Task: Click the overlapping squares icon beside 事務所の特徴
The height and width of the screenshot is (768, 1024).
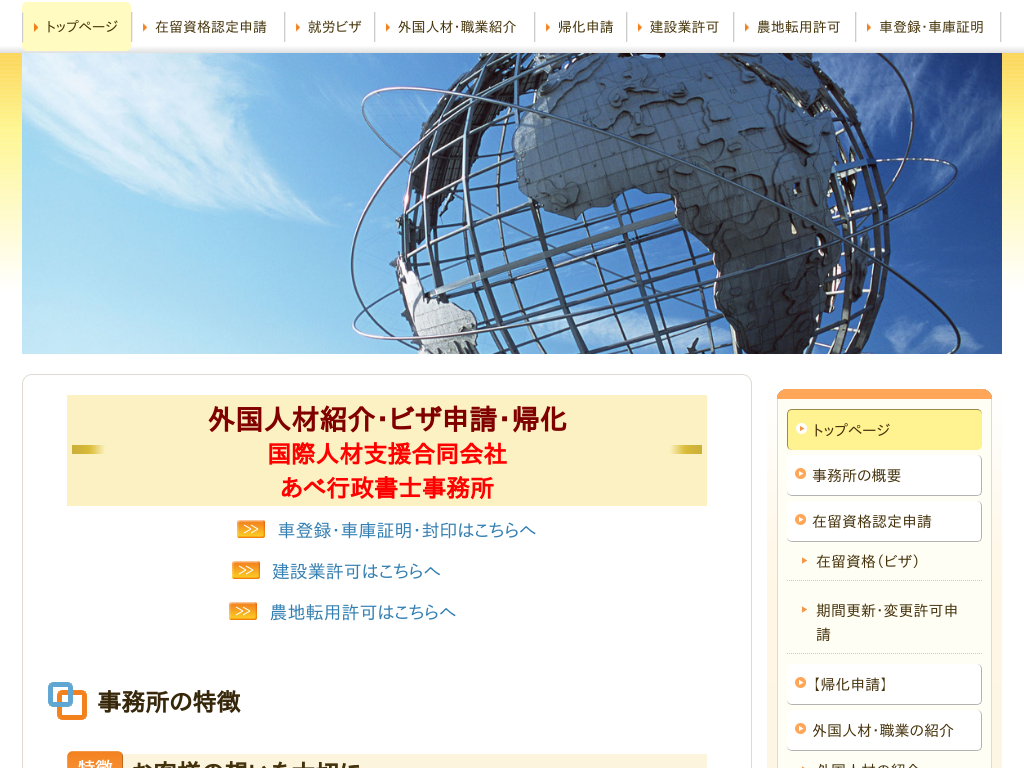Action: pos(67,701)
